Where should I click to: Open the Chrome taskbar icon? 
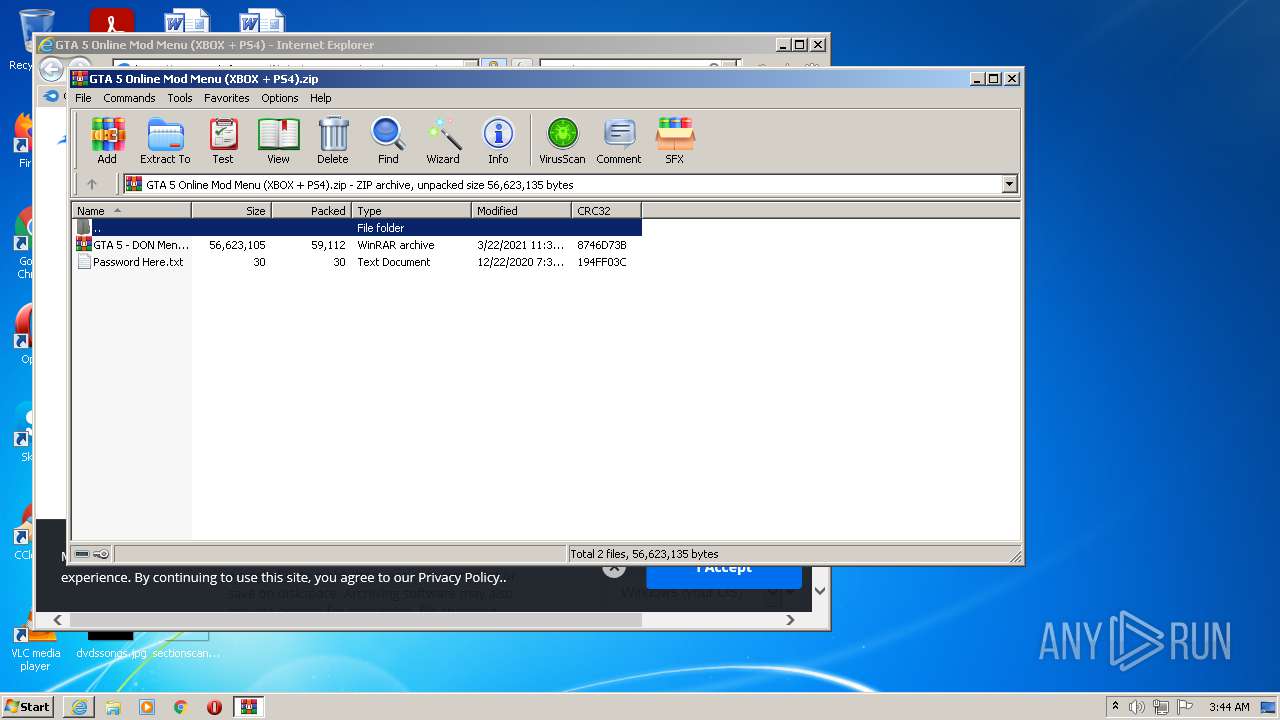180,707
